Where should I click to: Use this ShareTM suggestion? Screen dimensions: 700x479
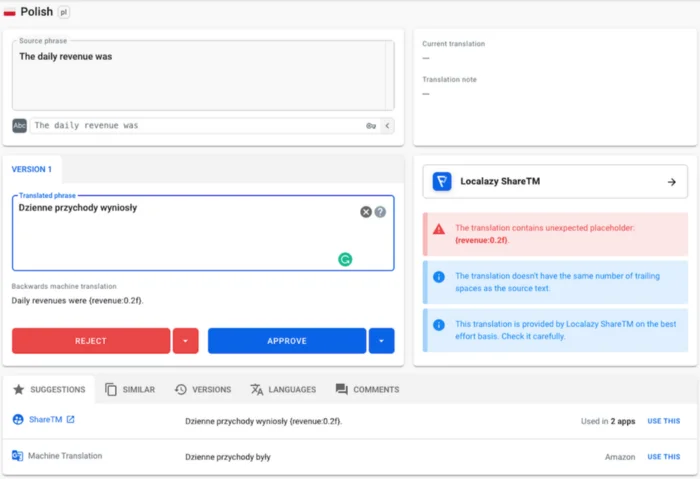663,421
